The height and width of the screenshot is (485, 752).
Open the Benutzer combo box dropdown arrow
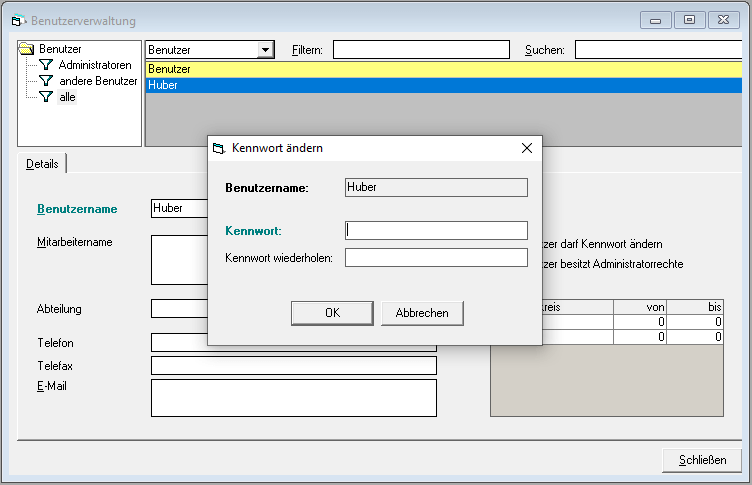pyautogui.click(x=265, y=49)
